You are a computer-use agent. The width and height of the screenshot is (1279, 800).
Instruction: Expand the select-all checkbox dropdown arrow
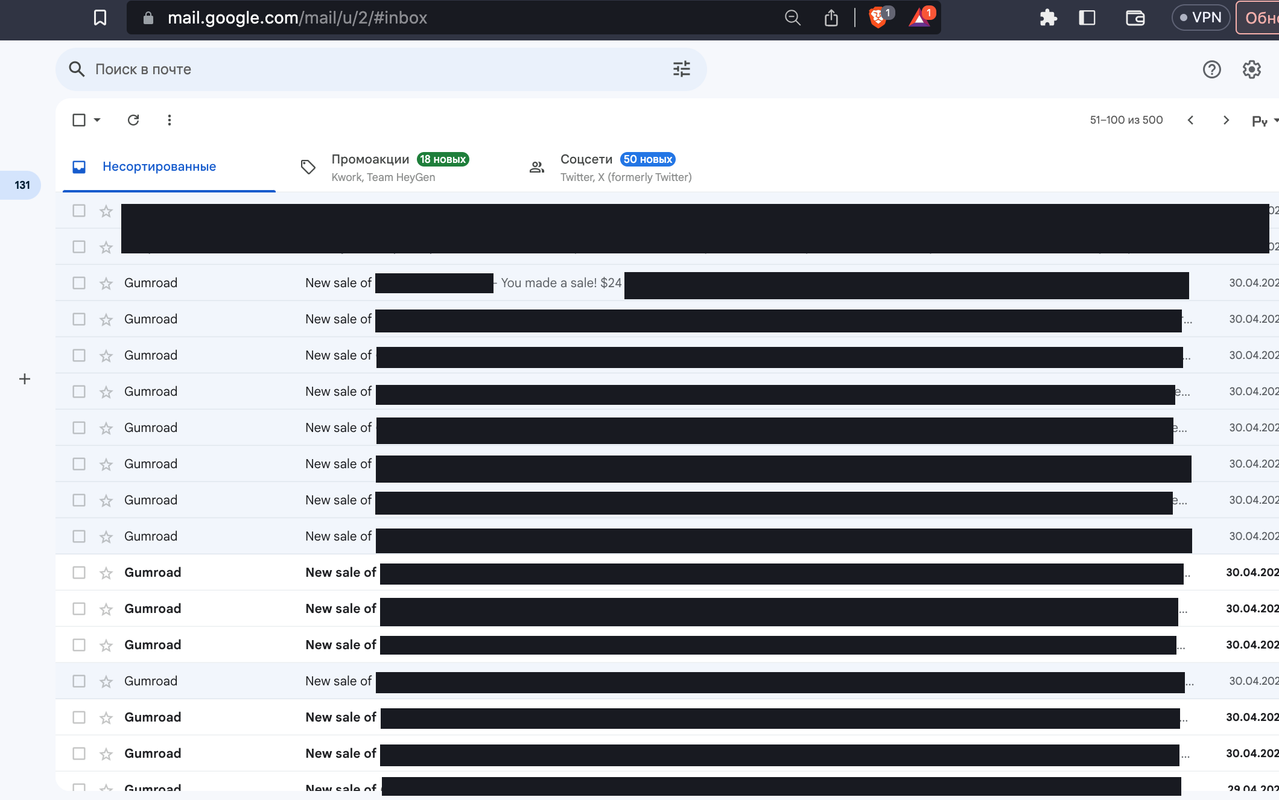[x=97, y=120]
